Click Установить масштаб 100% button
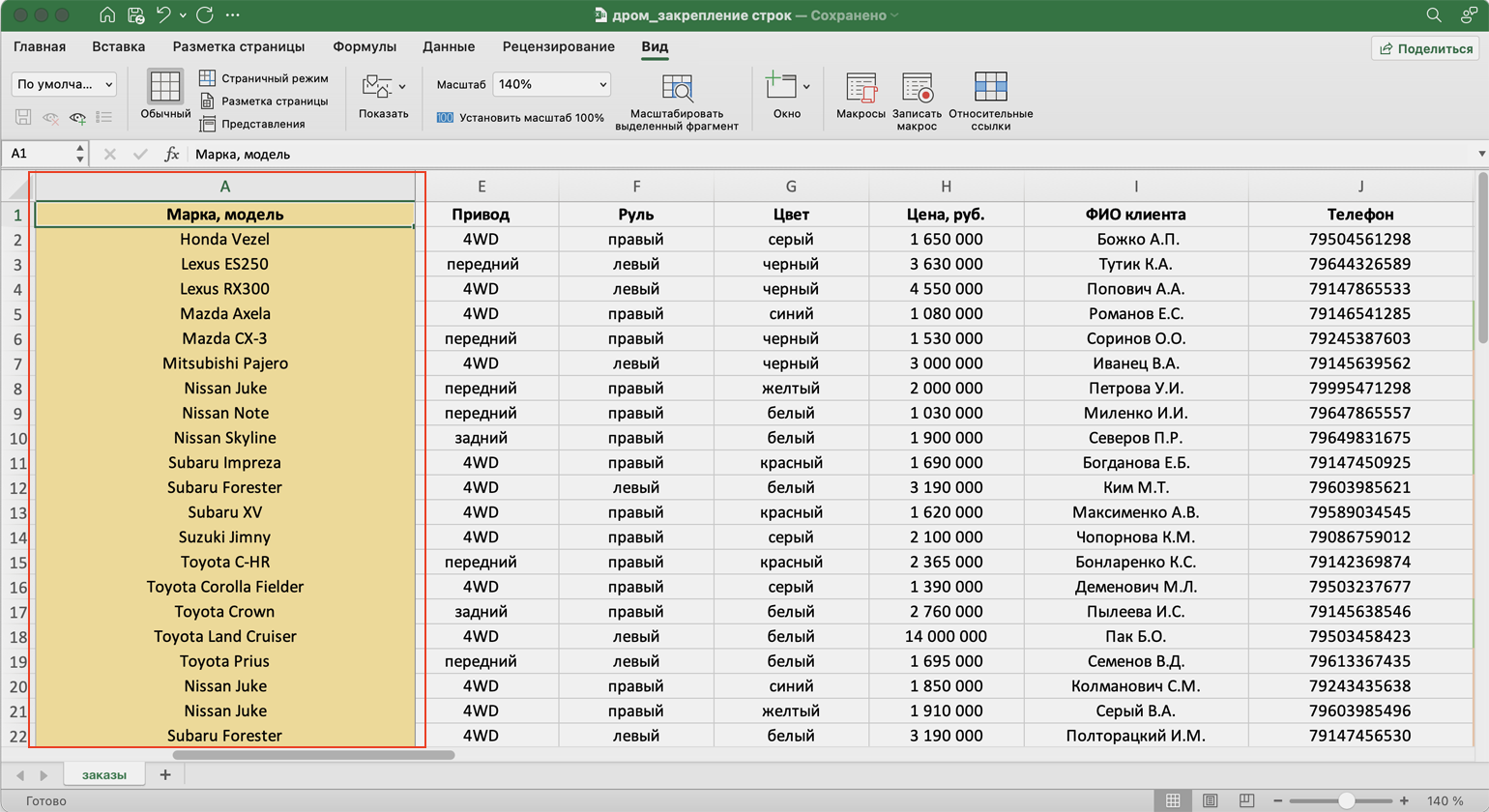 click(x=520, y=118)
